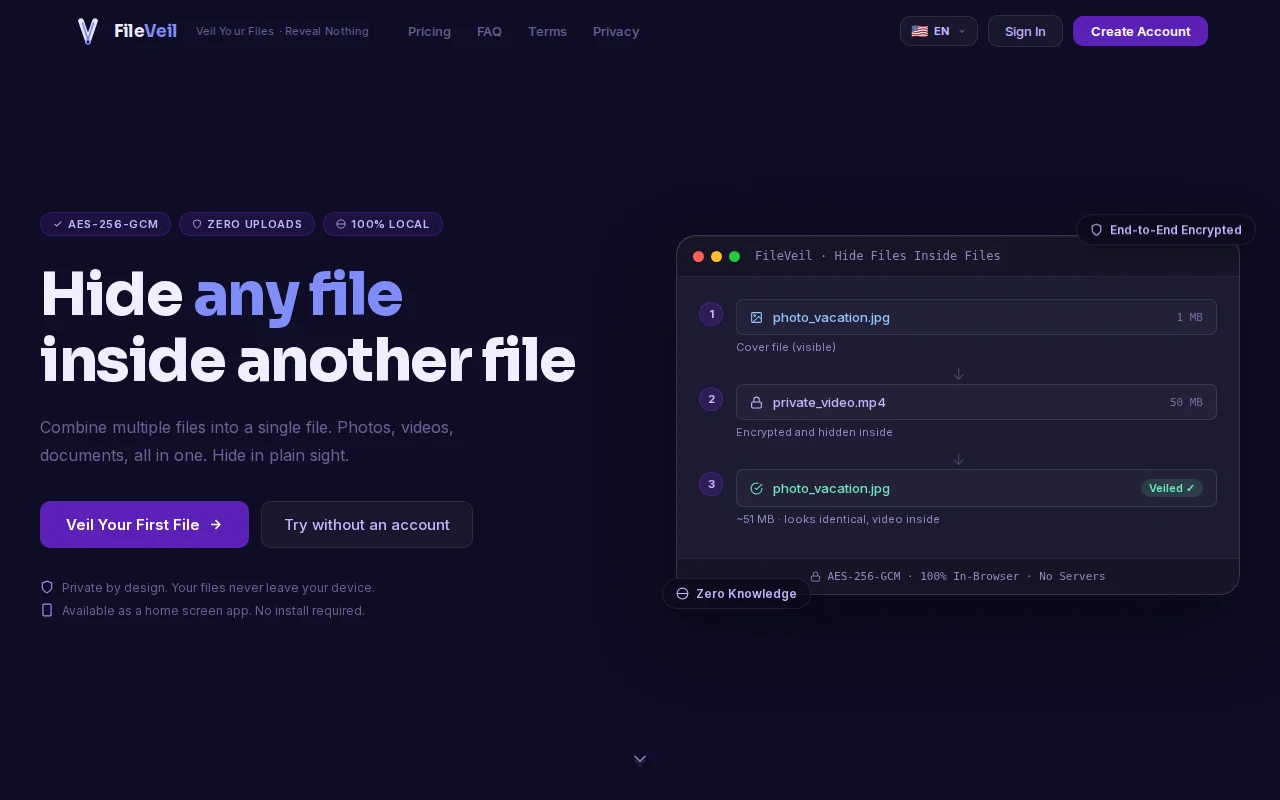
Task: Click the Private by design sentence
Action: (x=218, y=587)
